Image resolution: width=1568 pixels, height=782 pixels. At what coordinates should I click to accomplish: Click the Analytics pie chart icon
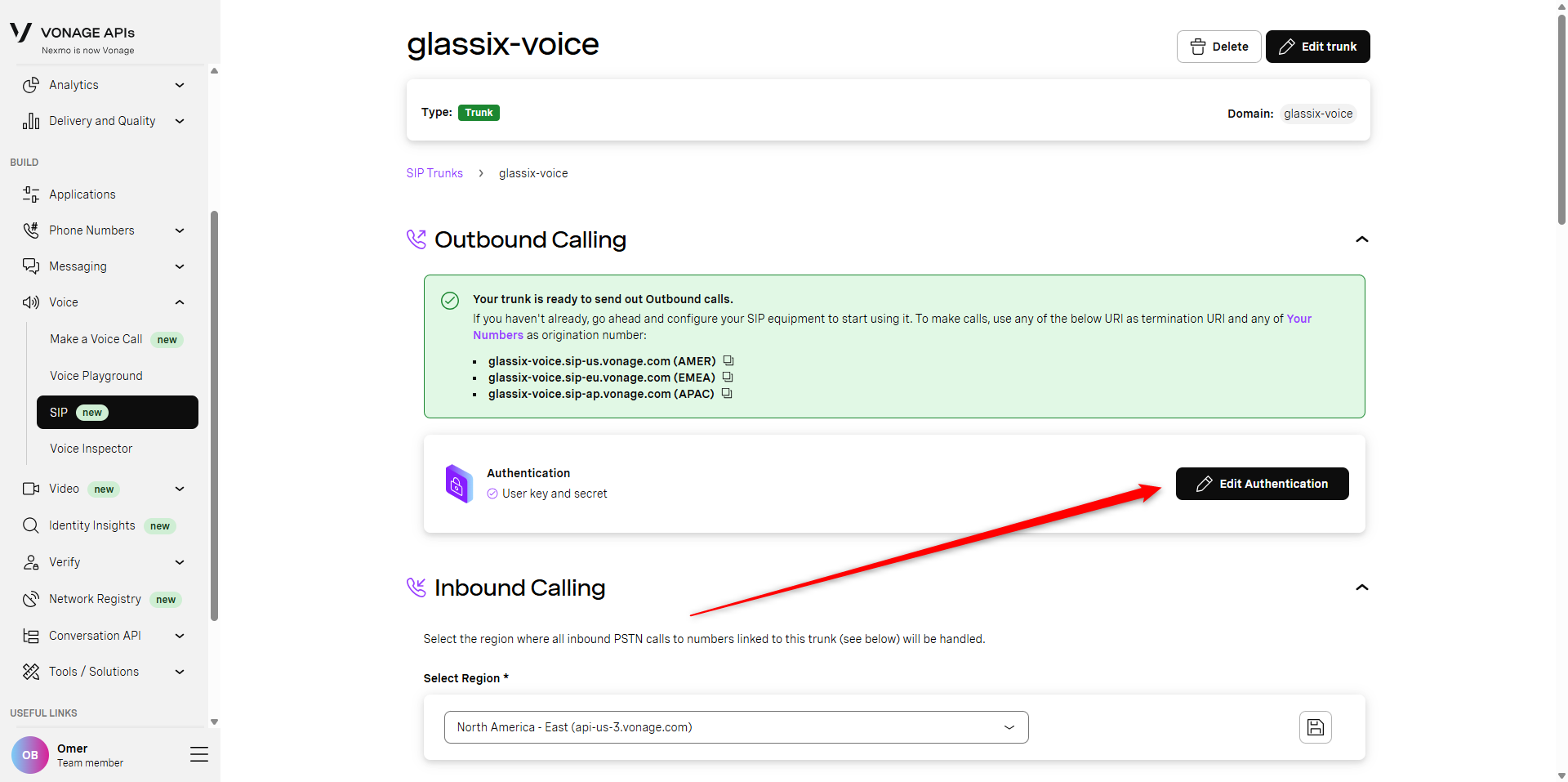(31, 85)
